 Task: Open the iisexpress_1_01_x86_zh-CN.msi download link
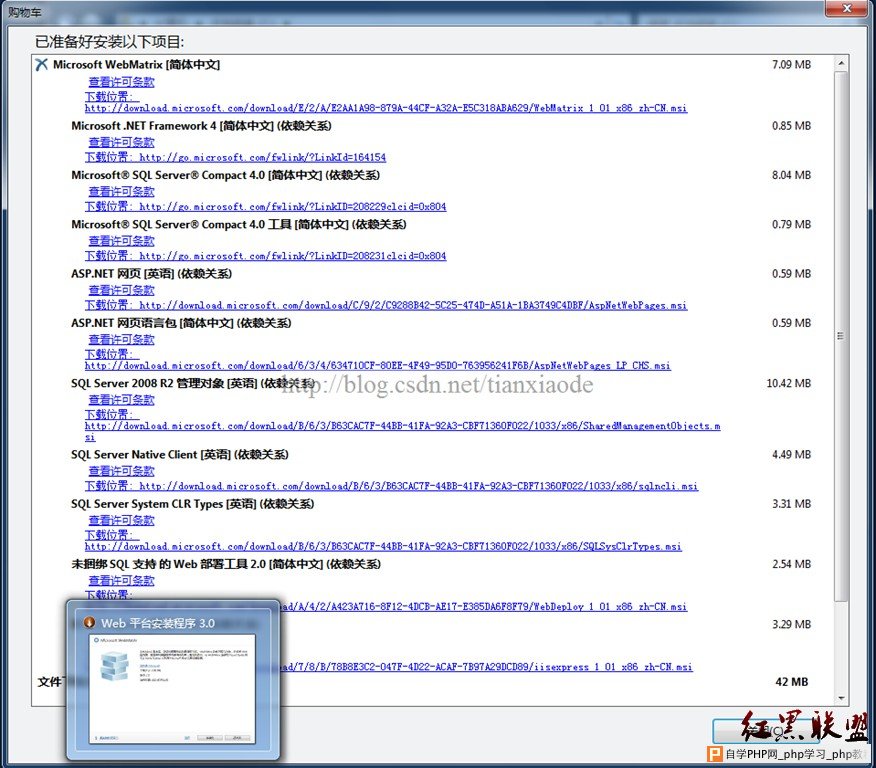[x=487, y=667]
